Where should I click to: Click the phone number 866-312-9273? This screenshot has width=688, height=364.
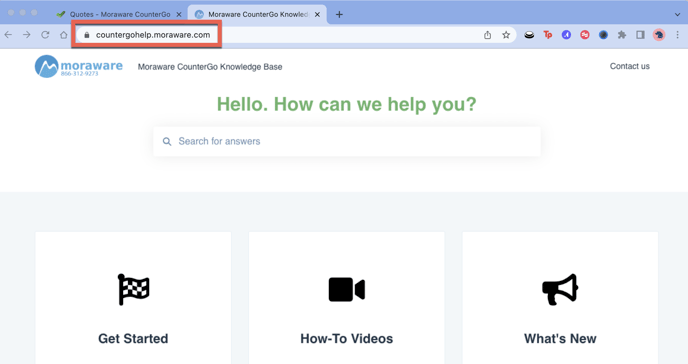(79, 74)
